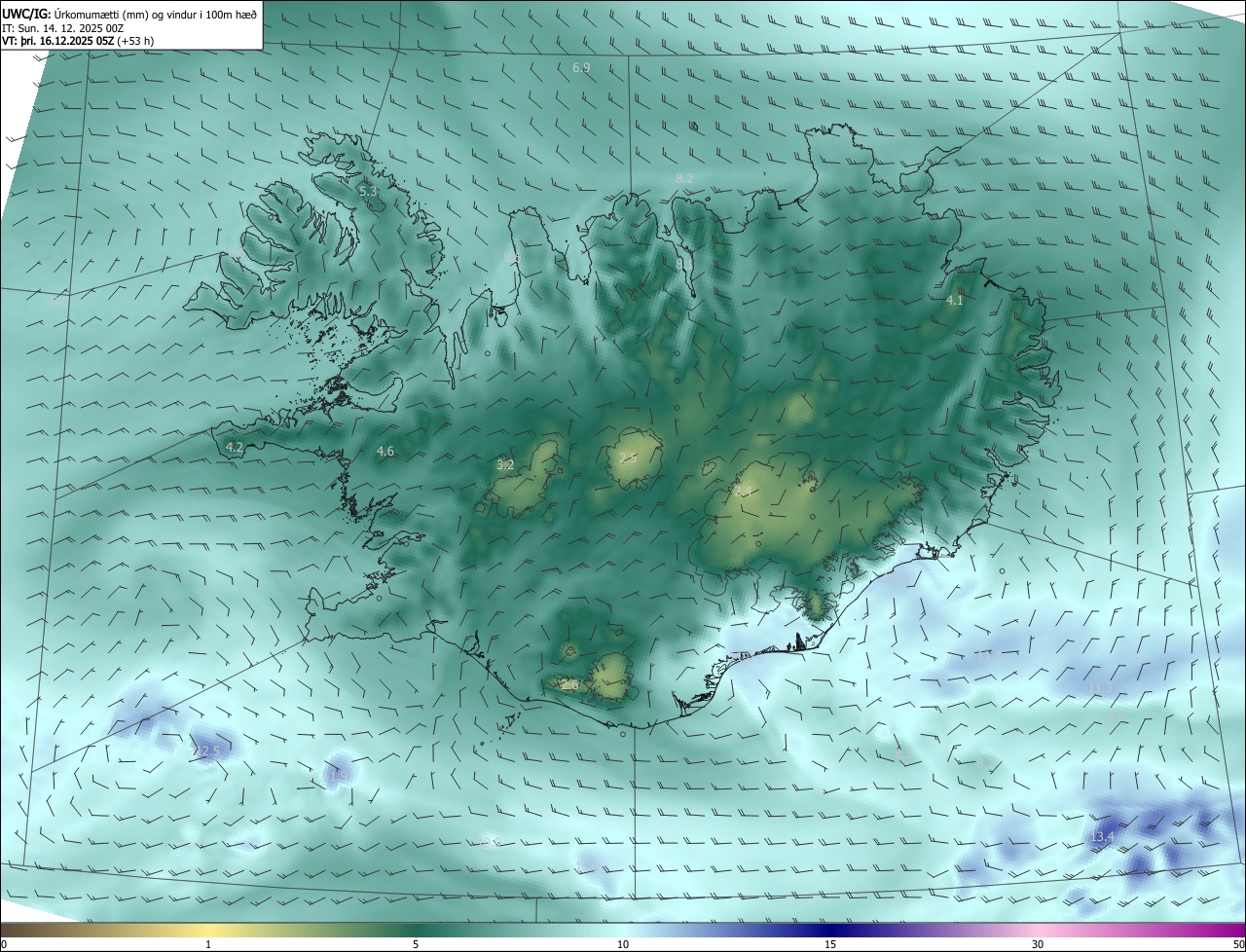Viewport: 1246px width, 952px height.
Task: Click the 13.4 value label
Action: 1102,837
